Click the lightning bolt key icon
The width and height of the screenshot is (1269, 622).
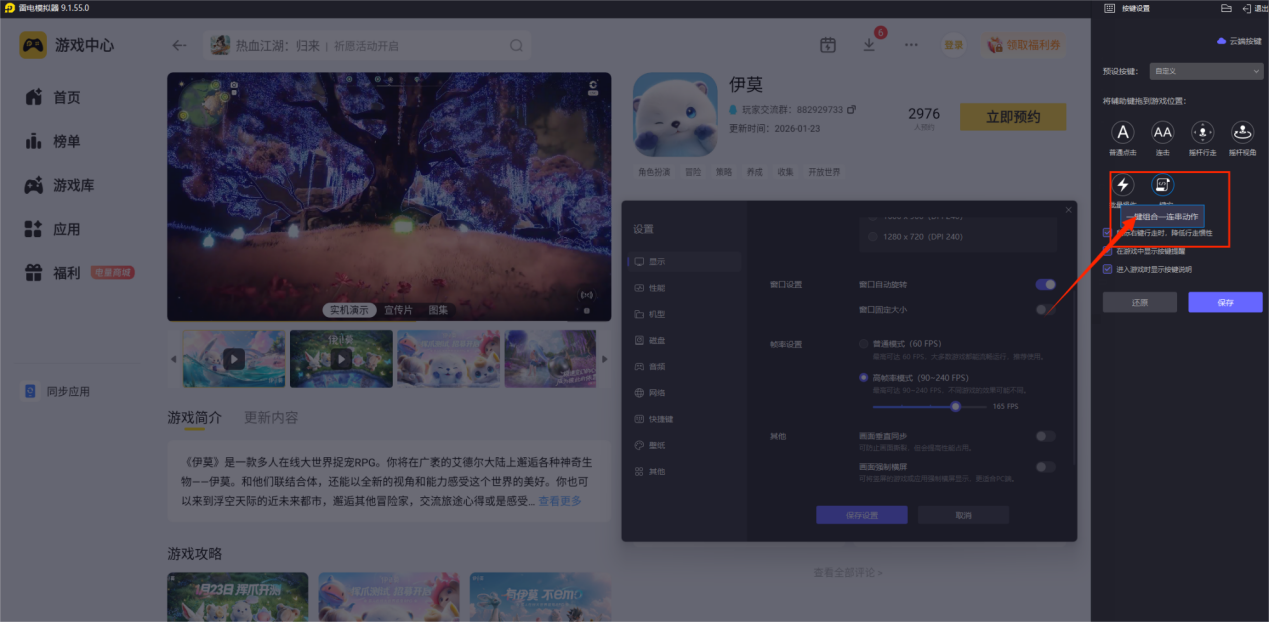[x=1123, y=185]
